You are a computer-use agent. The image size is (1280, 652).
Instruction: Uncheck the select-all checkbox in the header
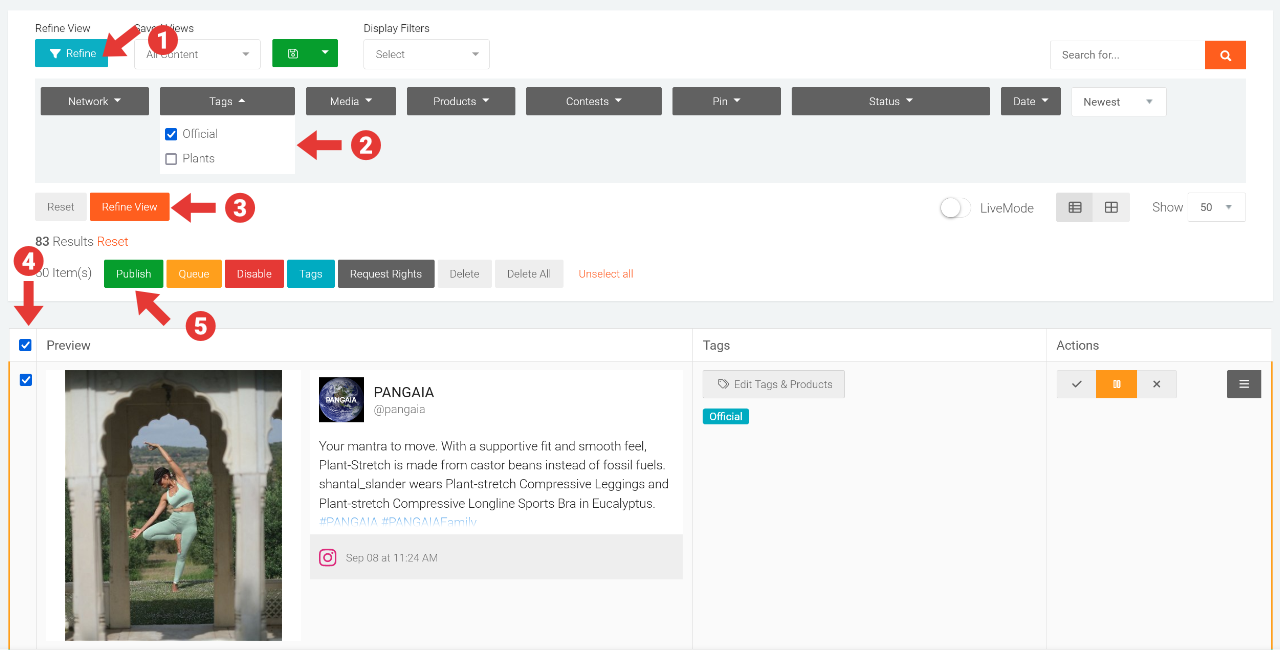[x=24, y=344]
